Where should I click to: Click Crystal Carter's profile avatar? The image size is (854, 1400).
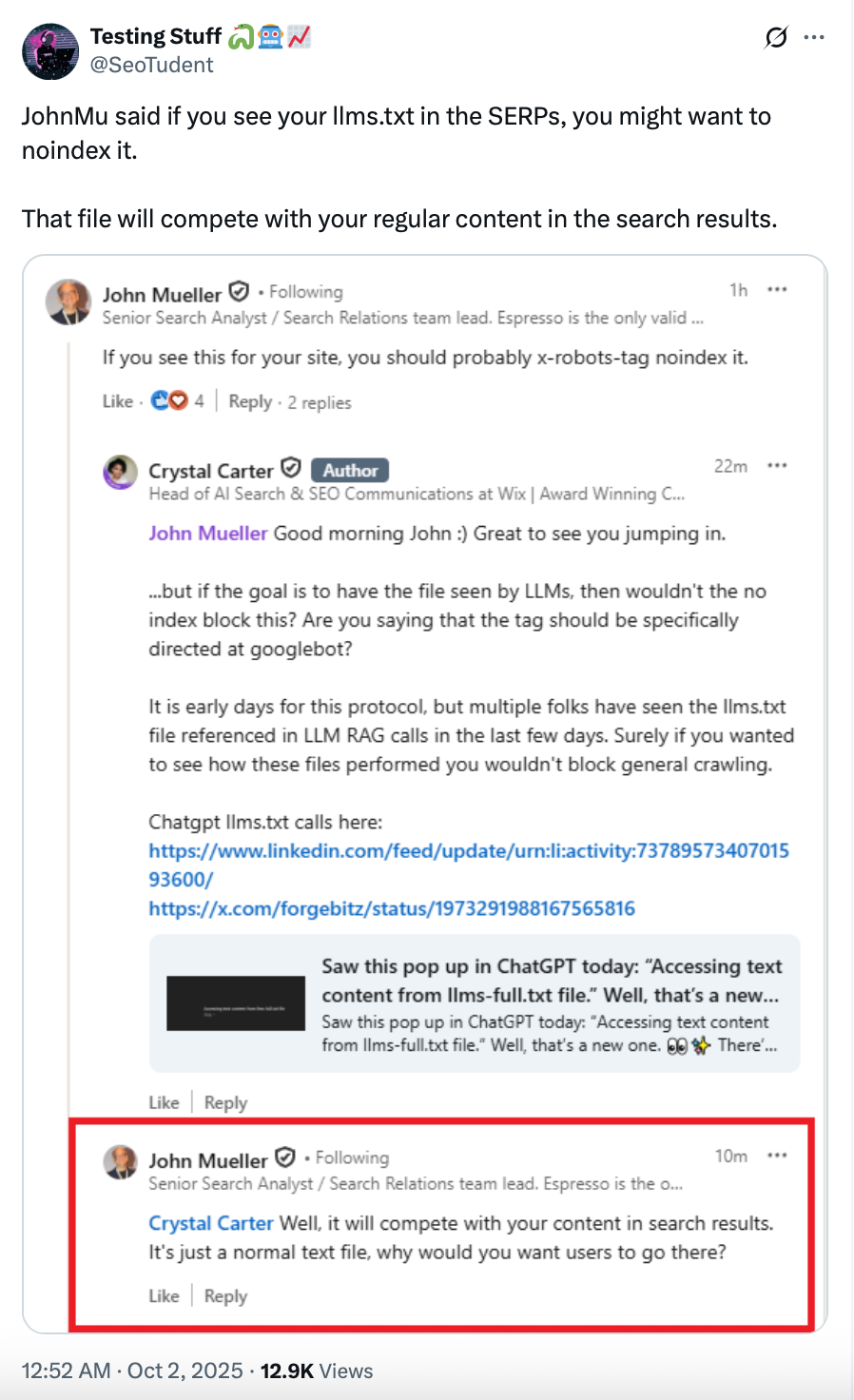[121, 472]
